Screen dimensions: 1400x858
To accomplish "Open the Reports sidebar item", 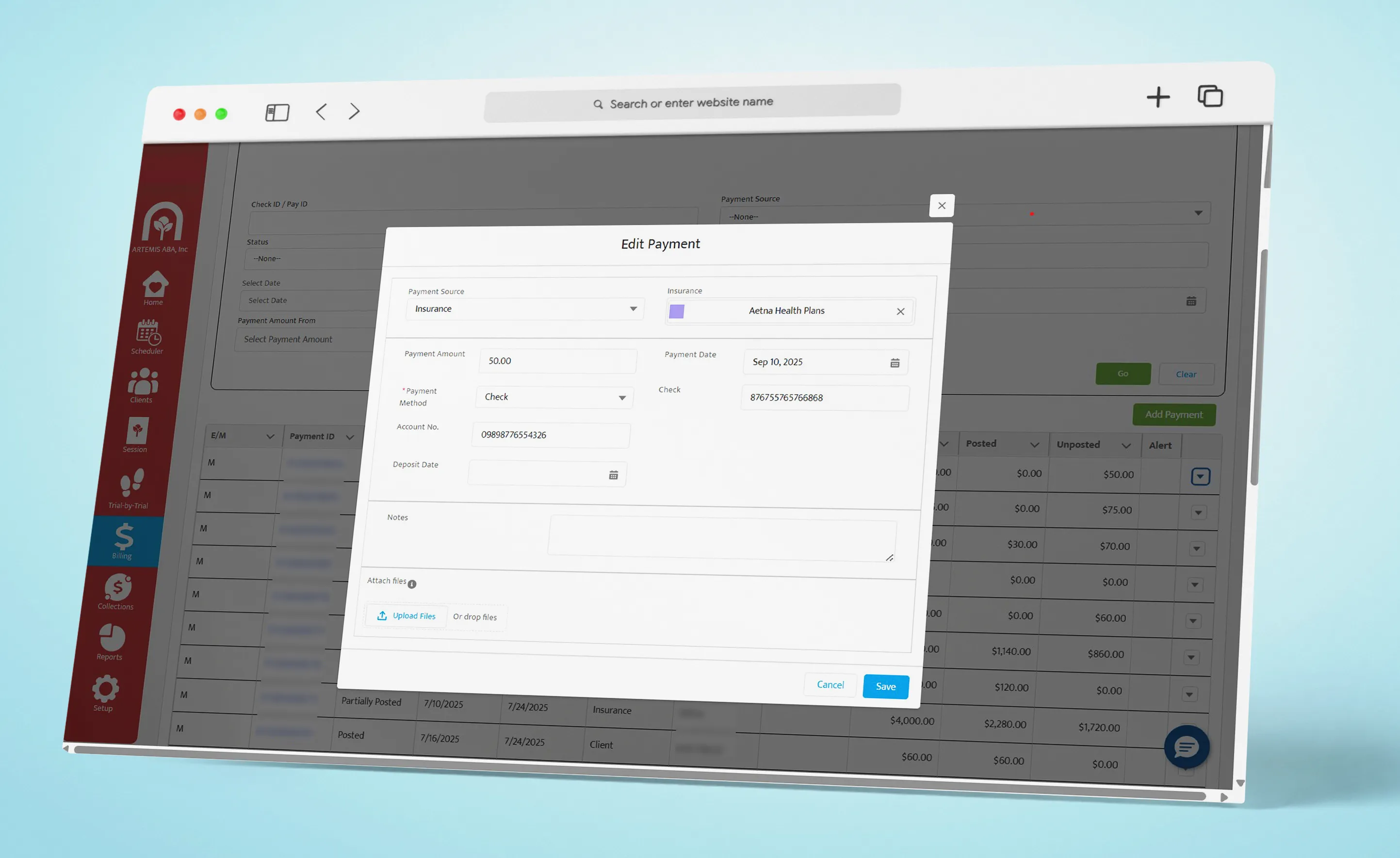I will 111,642.
